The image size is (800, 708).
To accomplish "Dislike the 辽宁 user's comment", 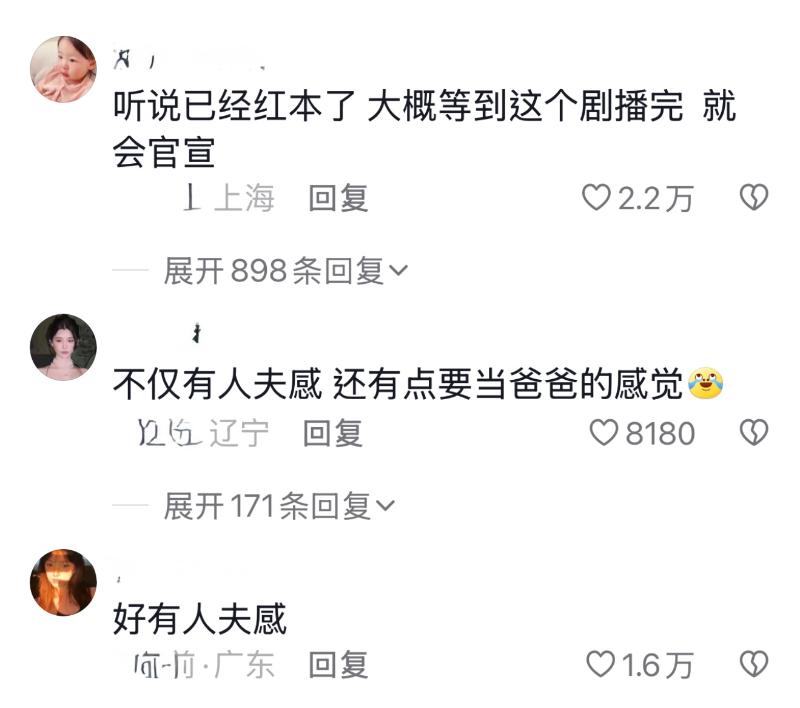I will (754, 432).
